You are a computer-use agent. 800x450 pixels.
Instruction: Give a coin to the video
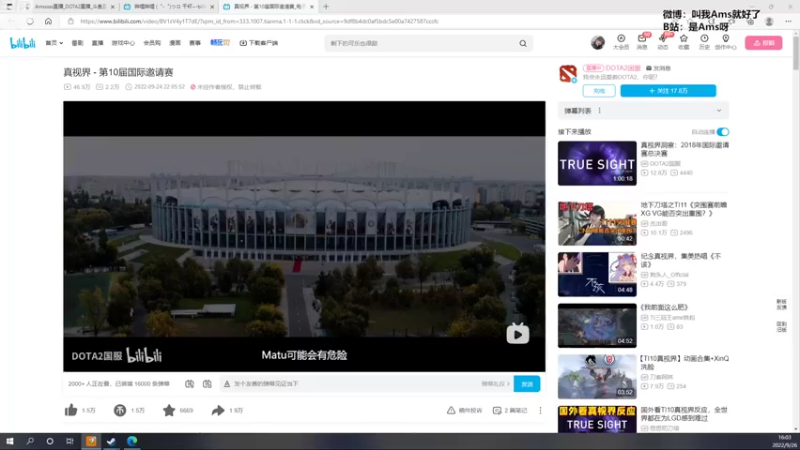click(x=120, y=410)
